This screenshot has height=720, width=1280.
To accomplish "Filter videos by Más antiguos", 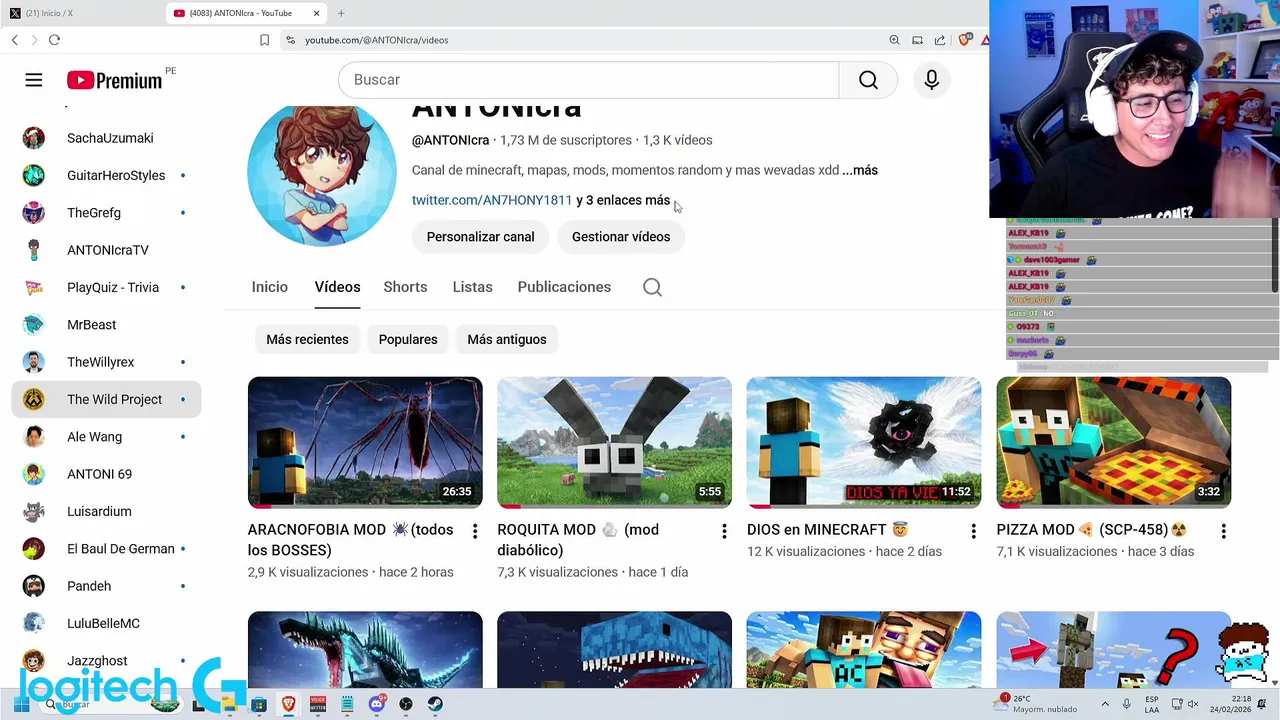I will pyautogui.click(x=507, y=339).
